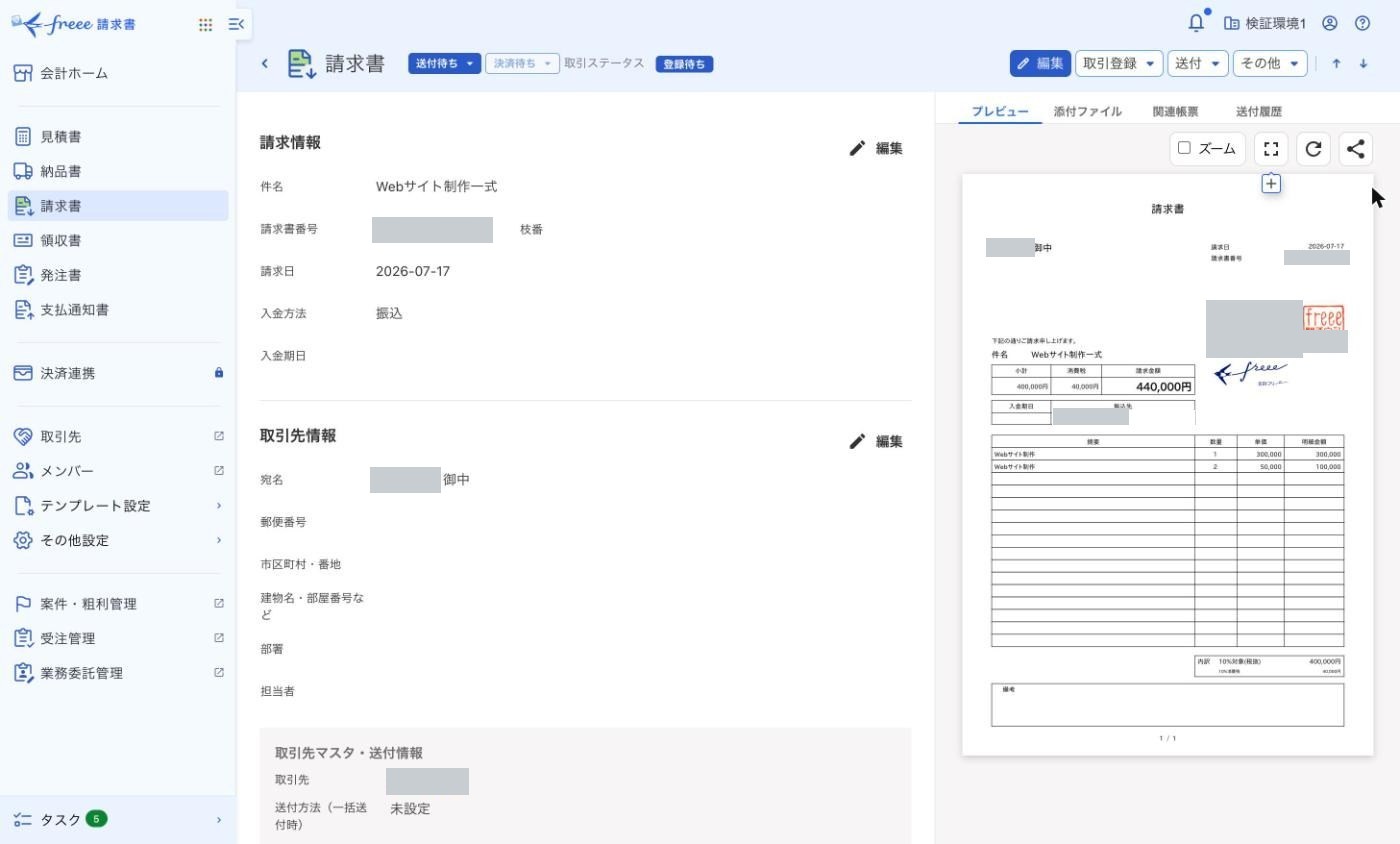Click the 取引先 value in マスタ section
This screenshot has height=844, width=1400.
tap(427, 781)
